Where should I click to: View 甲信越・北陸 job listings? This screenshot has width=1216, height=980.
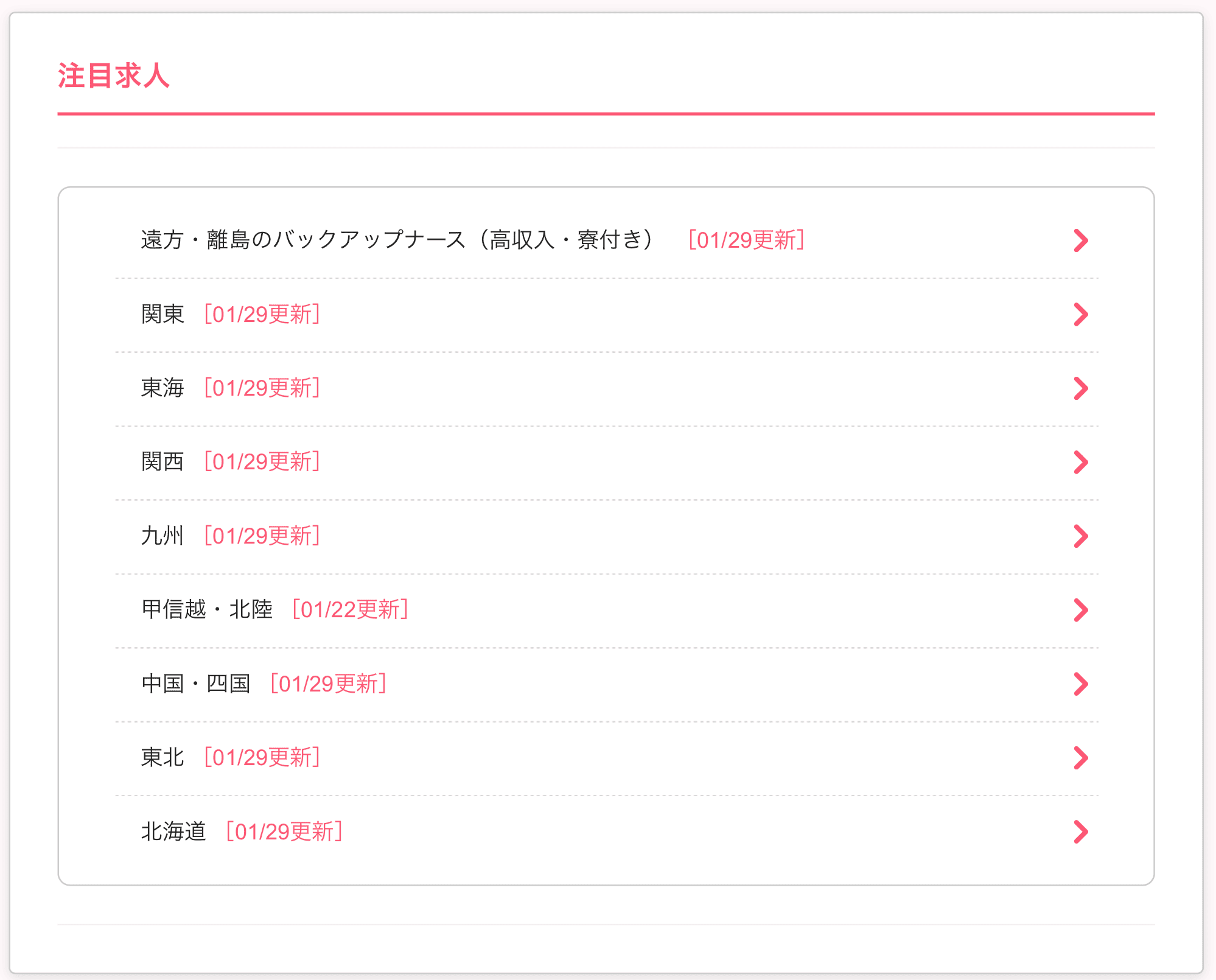207,610
